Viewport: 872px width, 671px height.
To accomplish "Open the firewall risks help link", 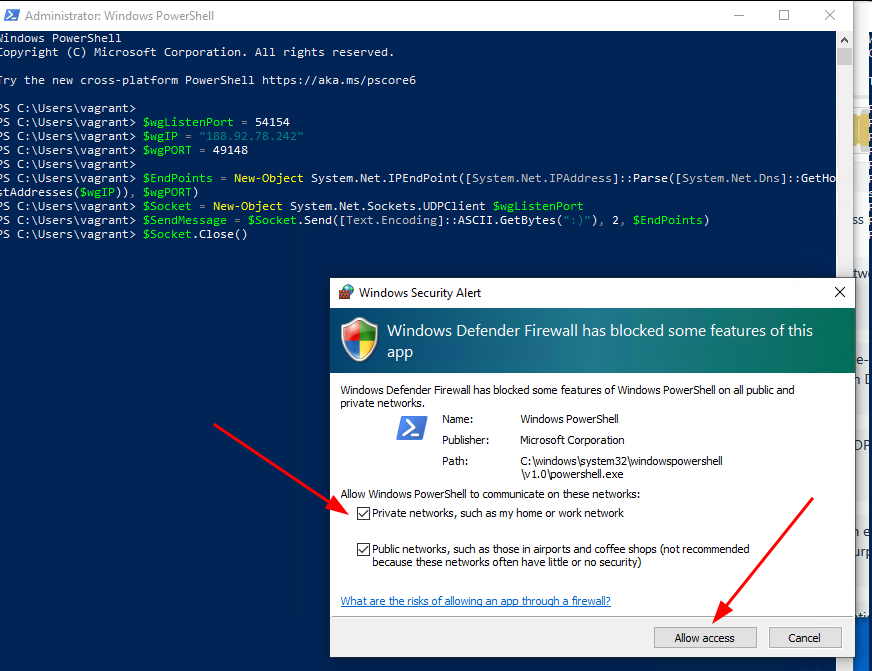I will 475,601.
